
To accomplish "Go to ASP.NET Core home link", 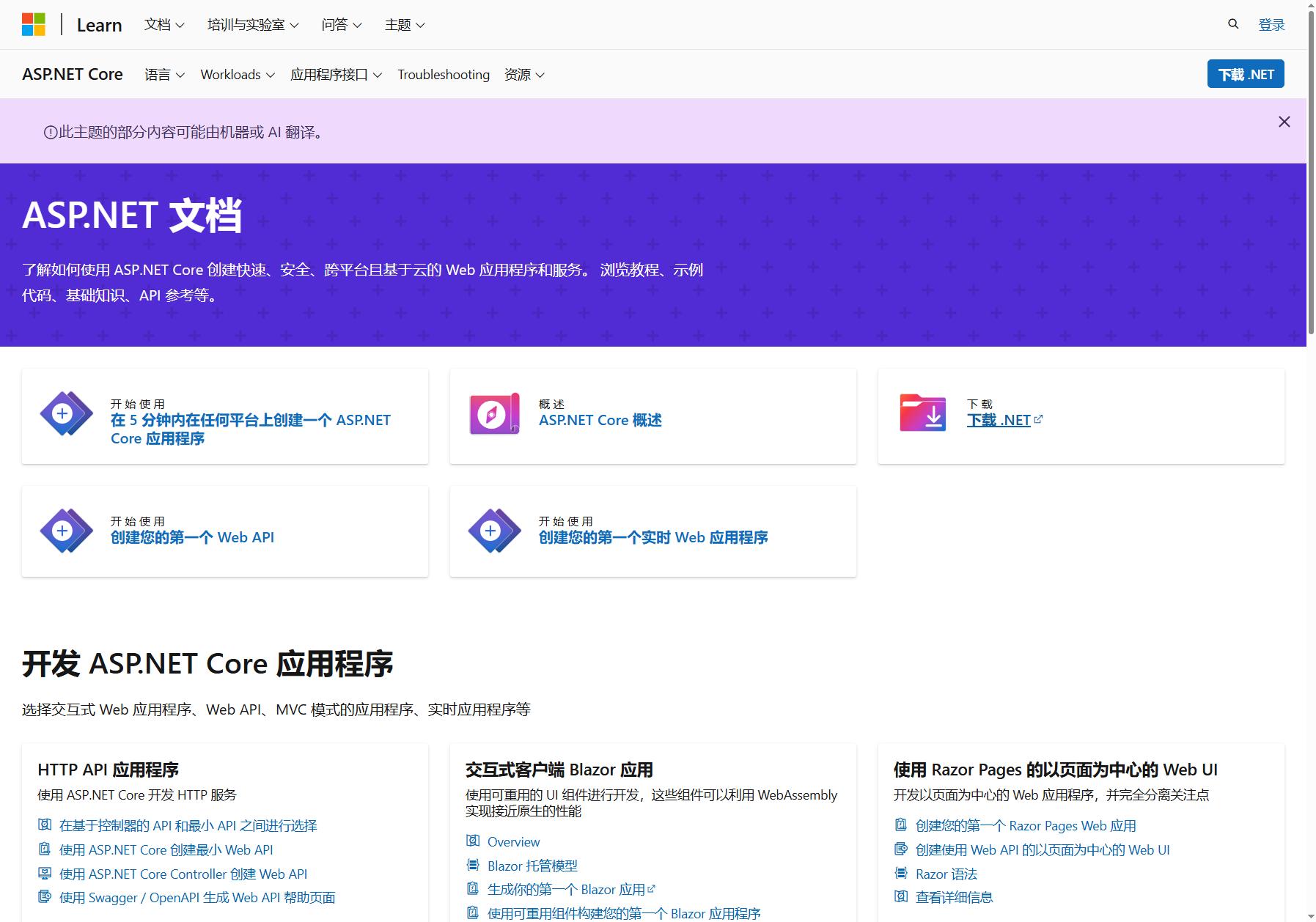I will 73,74.
